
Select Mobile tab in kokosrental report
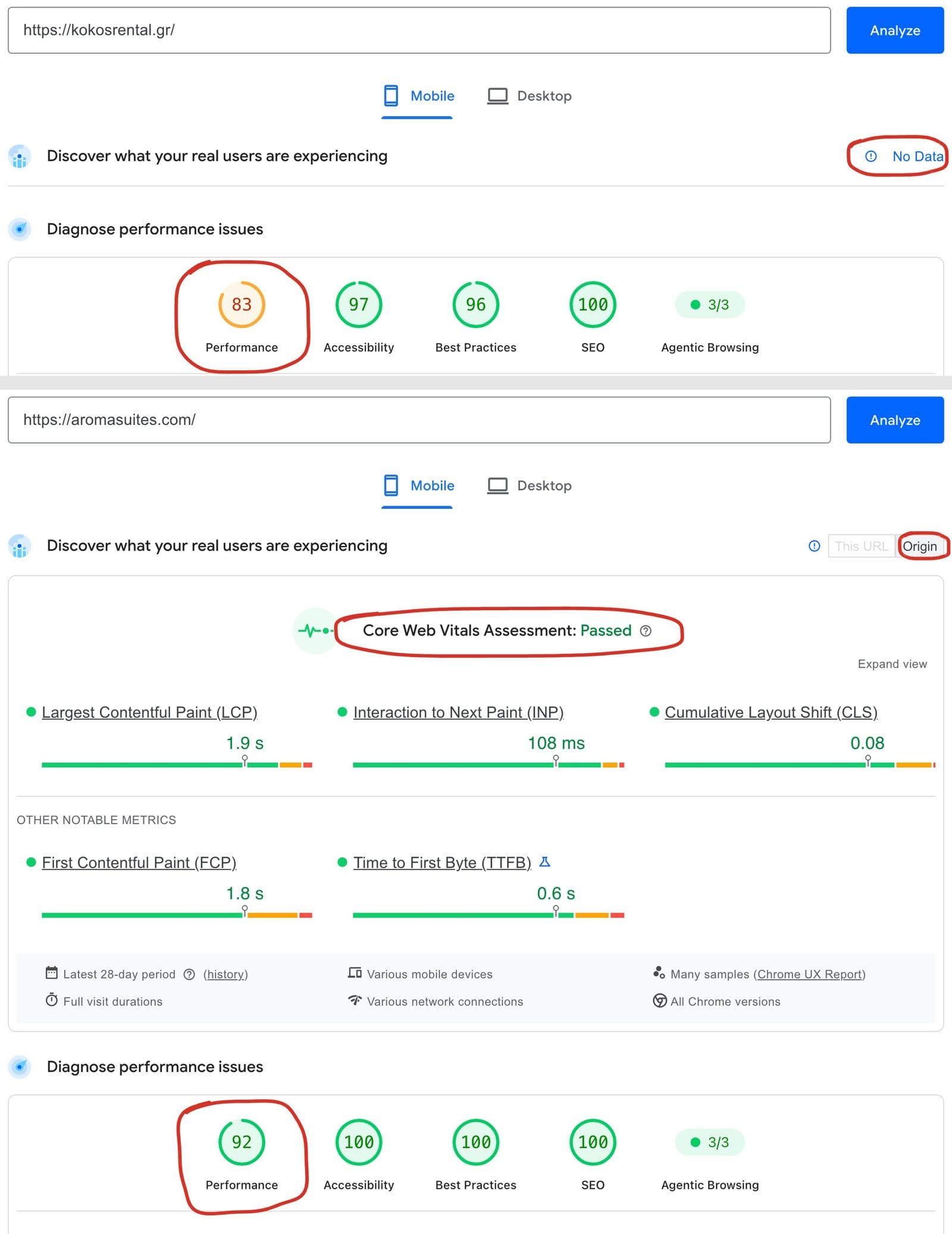[x=418, y=96]
